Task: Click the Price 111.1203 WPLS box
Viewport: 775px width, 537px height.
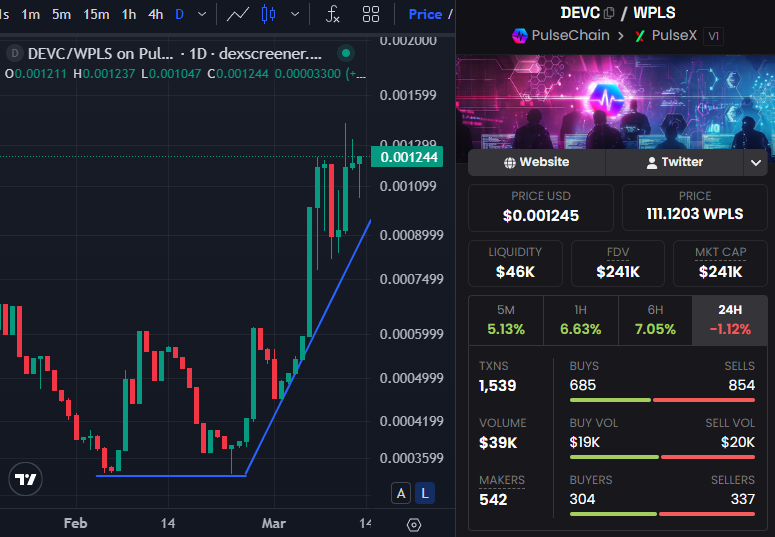Action: click(694, 208)
